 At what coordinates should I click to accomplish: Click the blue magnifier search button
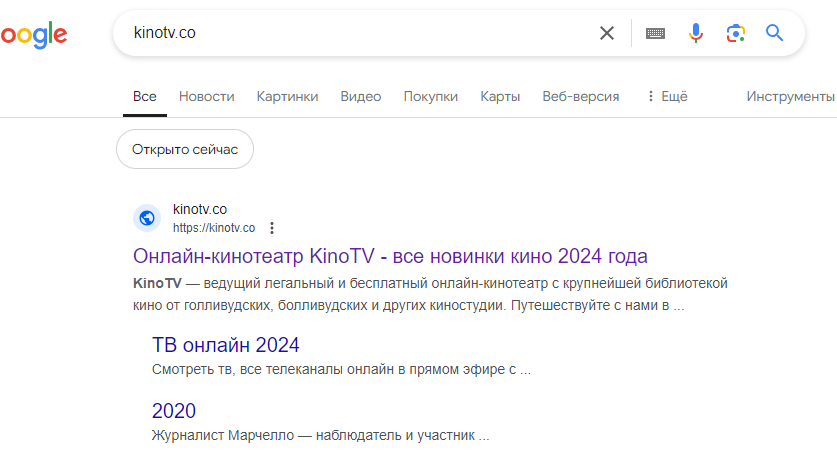click(x=775, y=33)
